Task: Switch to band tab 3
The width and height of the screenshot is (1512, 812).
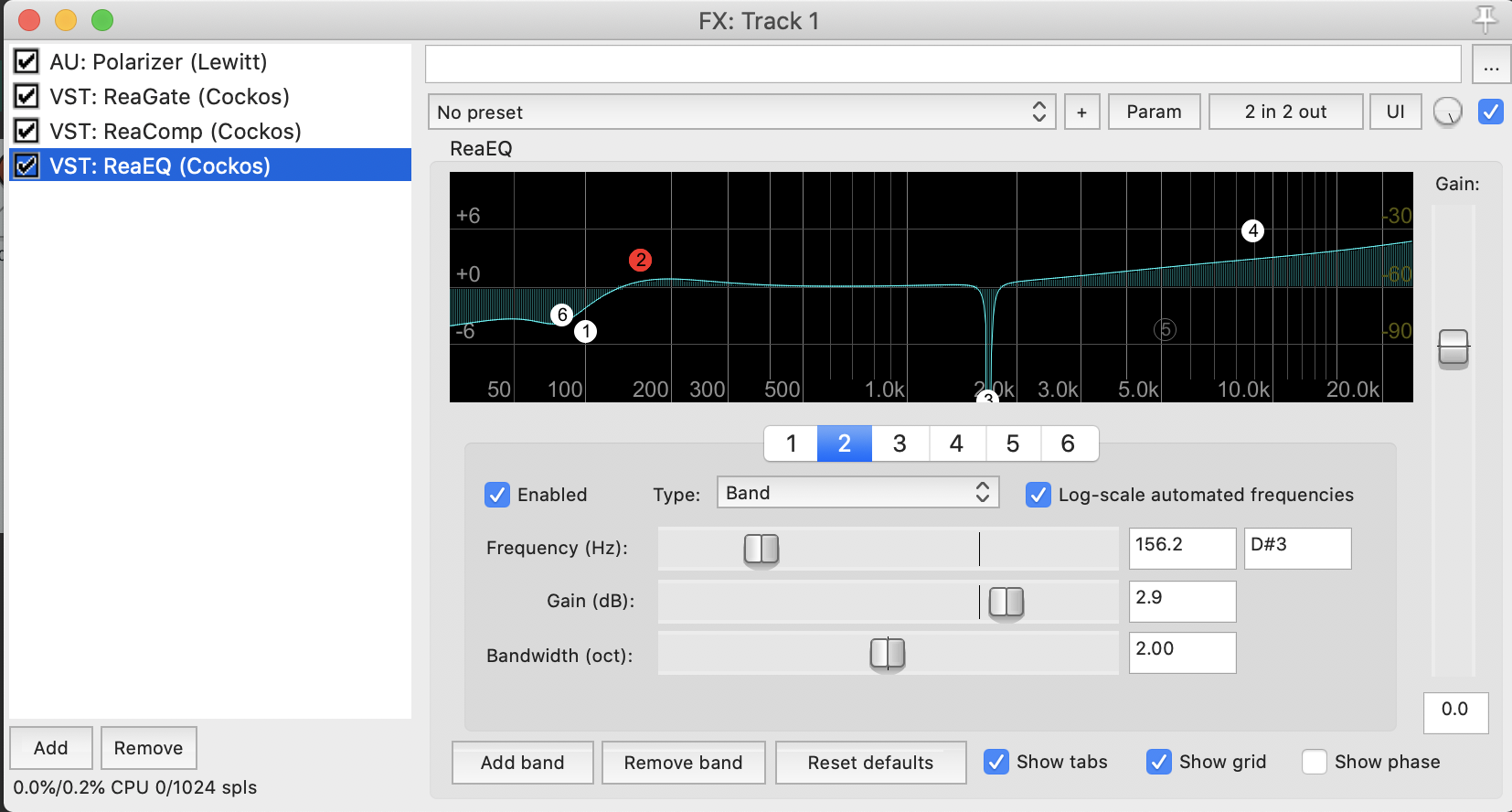Action: (x=900, y=443)
